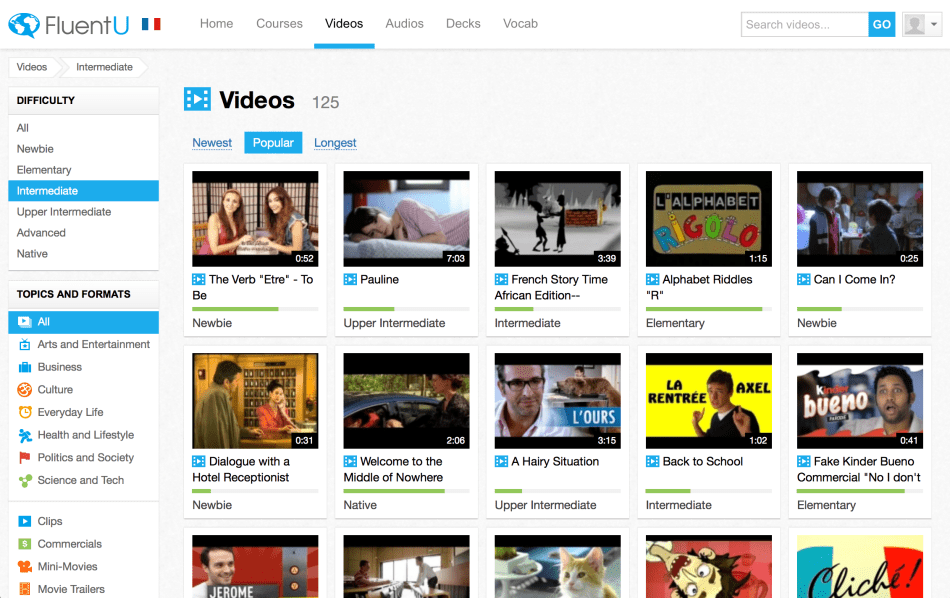
Task: Switch to the Newest sort tab
Action: [212, 142]
